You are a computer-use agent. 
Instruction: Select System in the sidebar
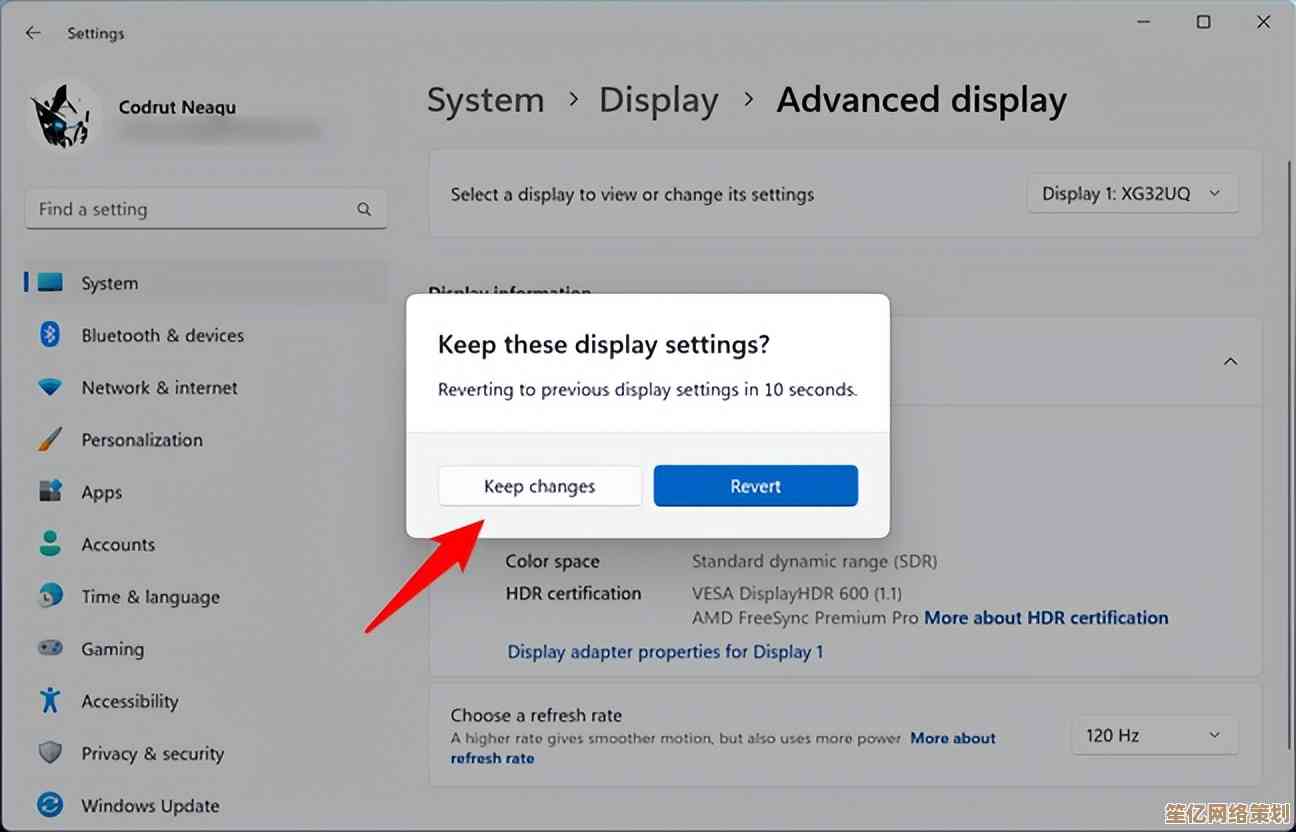109,284
